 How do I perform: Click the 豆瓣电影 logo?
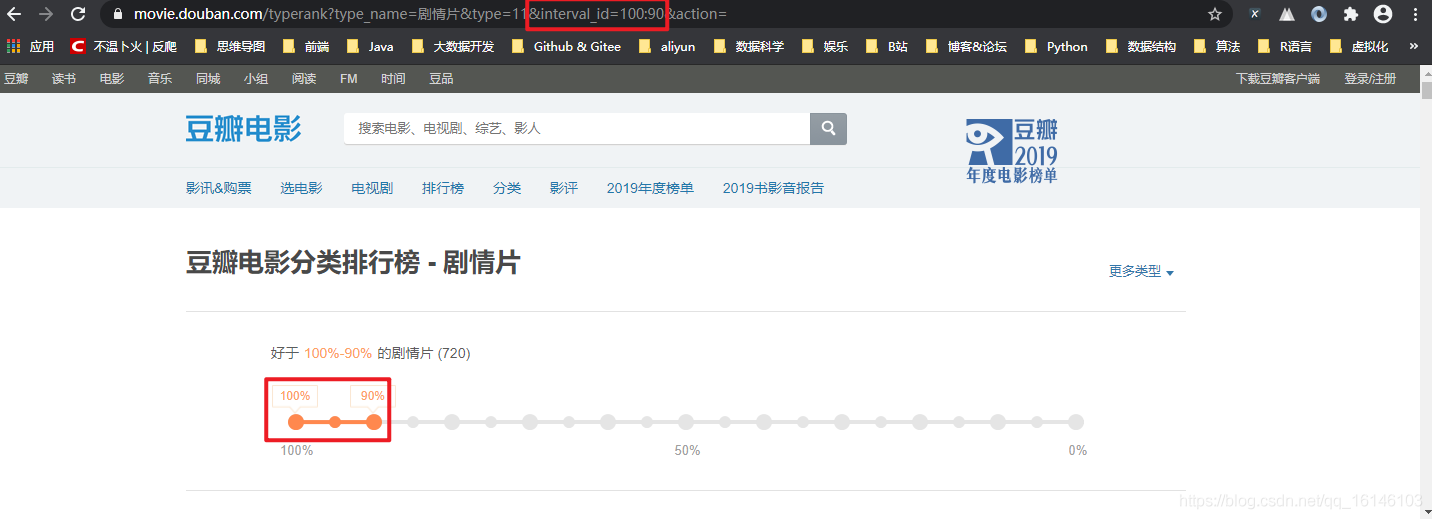tap(243, 129)
